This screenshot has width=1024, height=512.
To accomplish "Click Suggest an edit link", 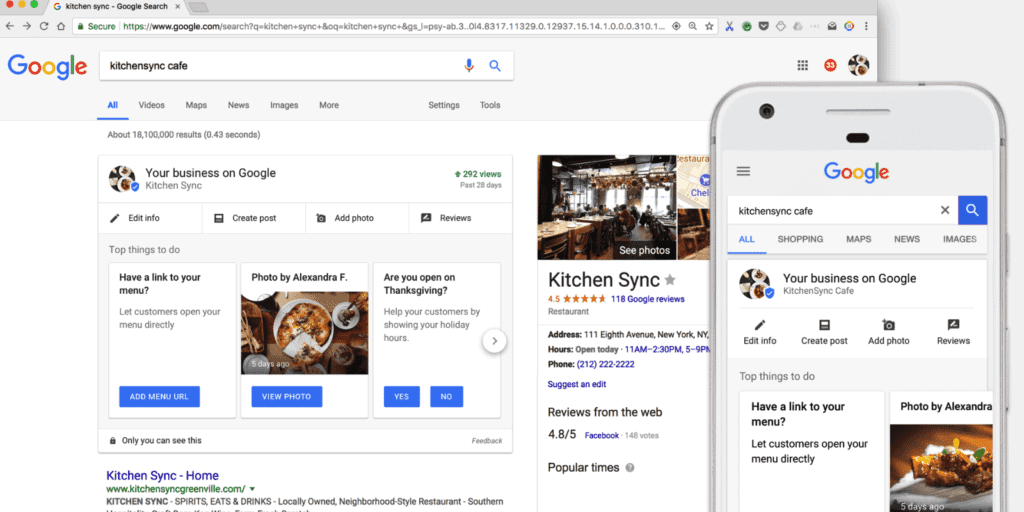I will tap(577, 384).
